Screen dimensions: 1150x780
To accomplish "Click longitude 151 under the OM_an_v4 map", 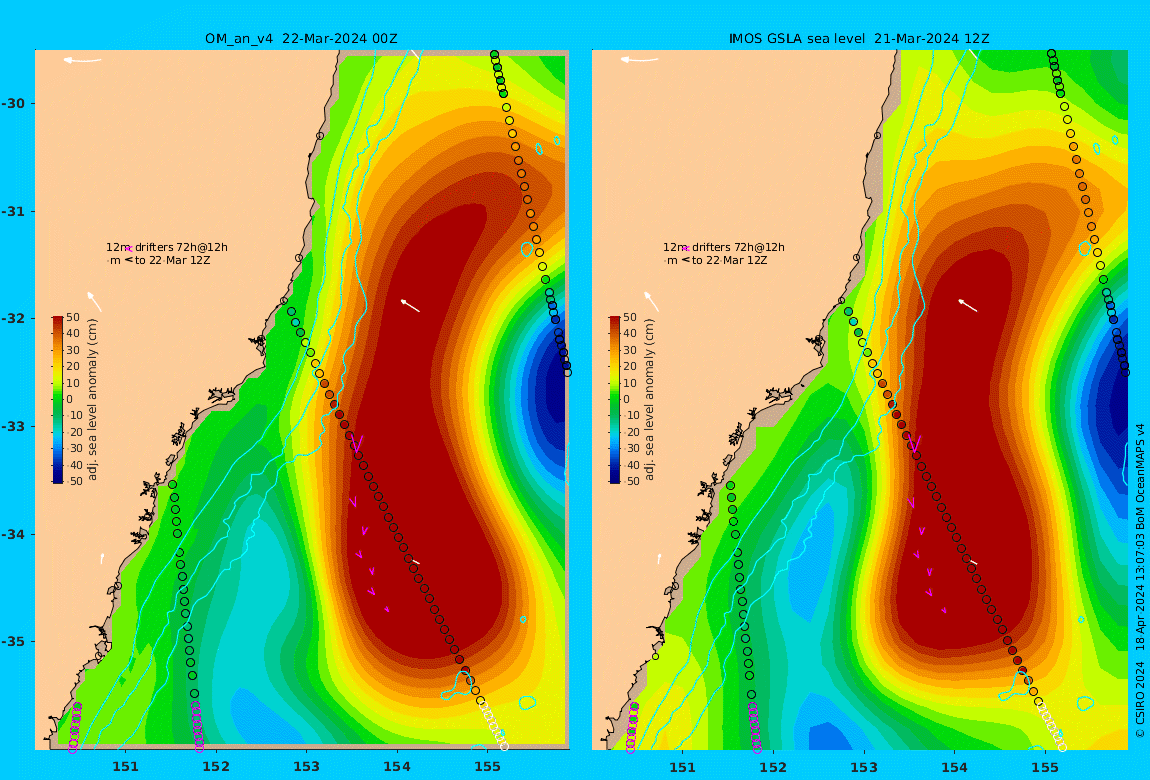I will (x=125, y=768).
